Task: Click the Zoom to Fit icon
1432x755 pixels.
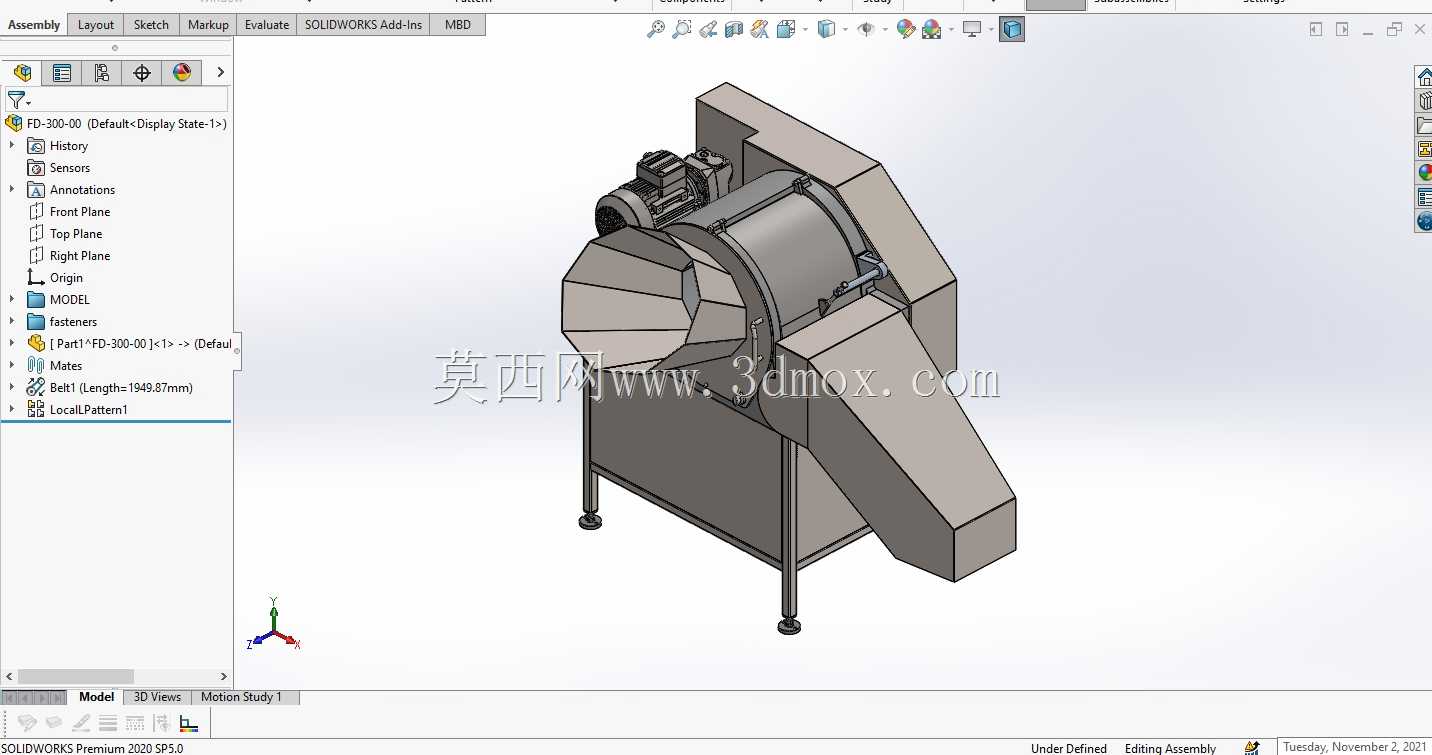Action: [656, 30]
